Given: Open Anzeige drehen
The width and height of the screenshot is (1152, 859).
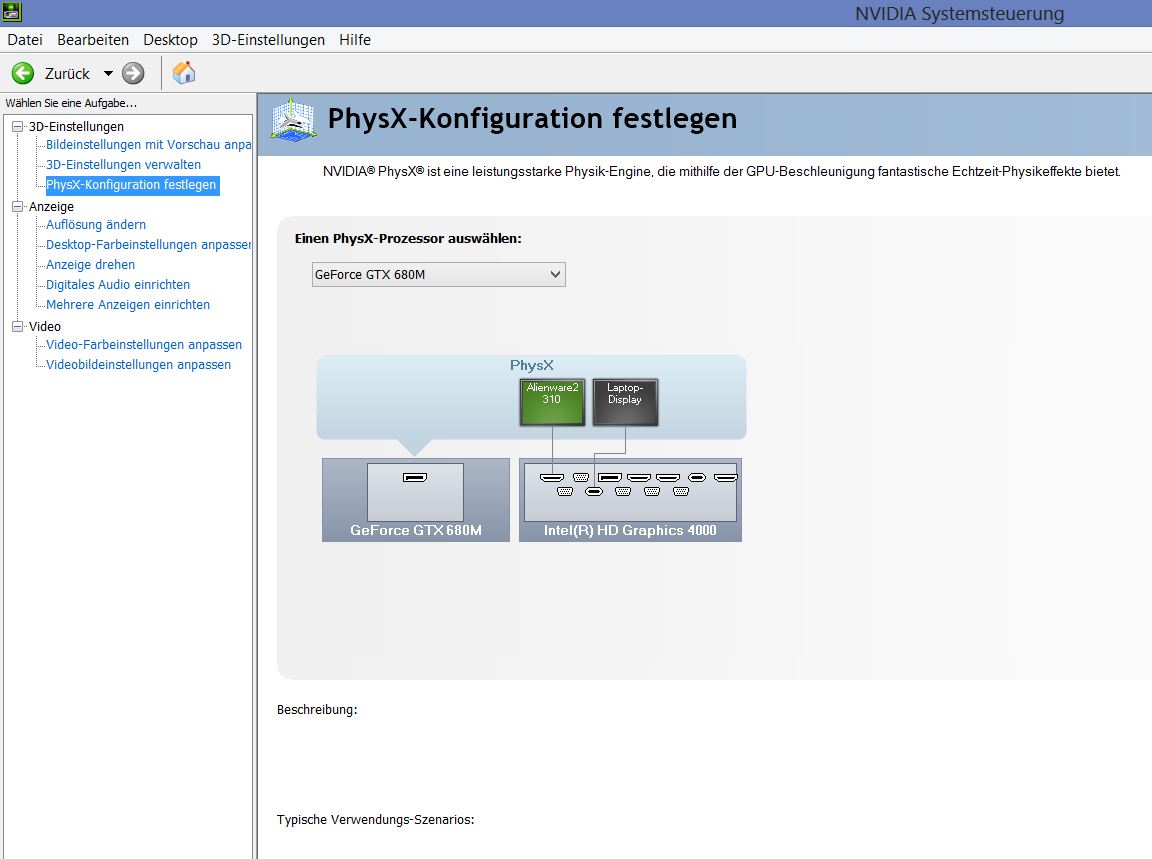Looking at the screenshot, I should [x=90, y=265].
